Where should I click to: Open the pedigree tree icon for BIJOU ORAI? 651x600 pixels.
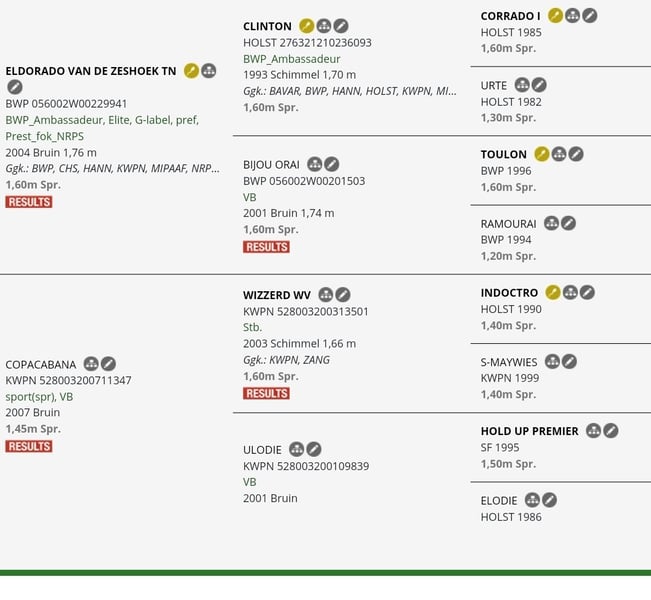pos(315,164)
